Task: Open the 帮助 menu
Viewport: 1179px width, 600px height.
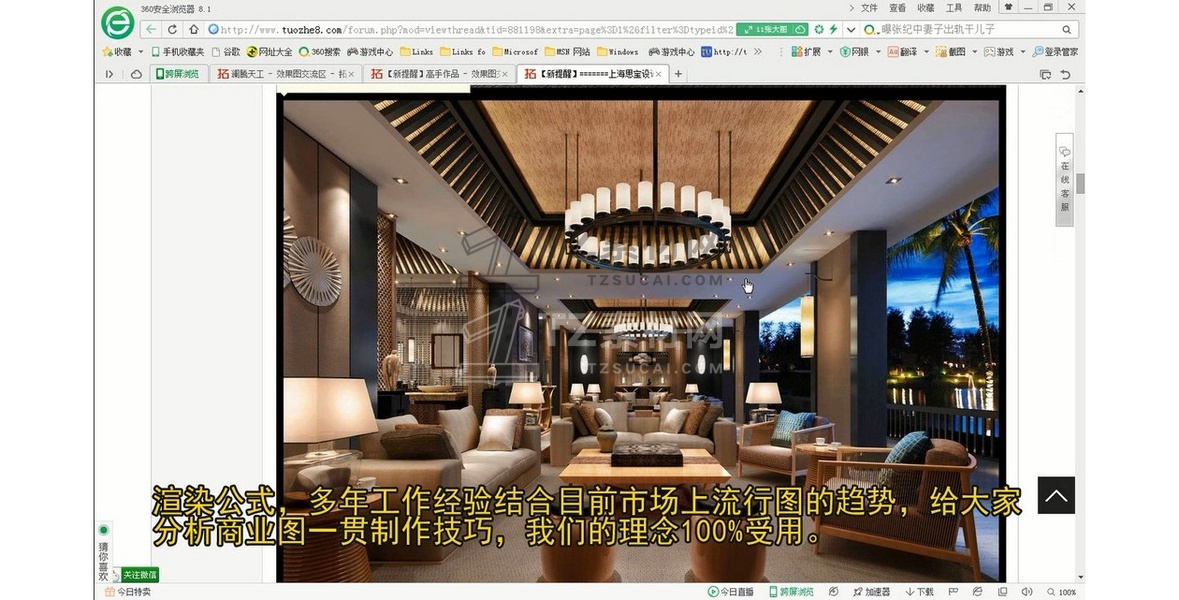Action: click(x=982, y=8)
